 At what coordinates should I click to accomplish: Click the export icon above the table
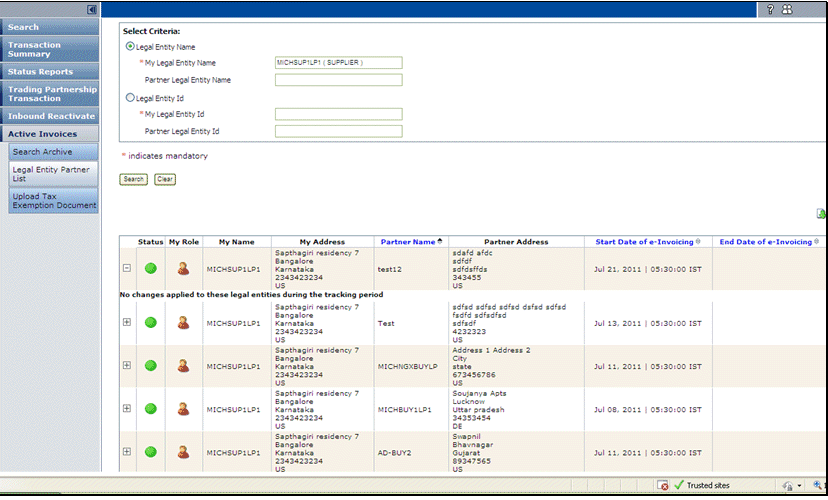(x=821, y=213)
